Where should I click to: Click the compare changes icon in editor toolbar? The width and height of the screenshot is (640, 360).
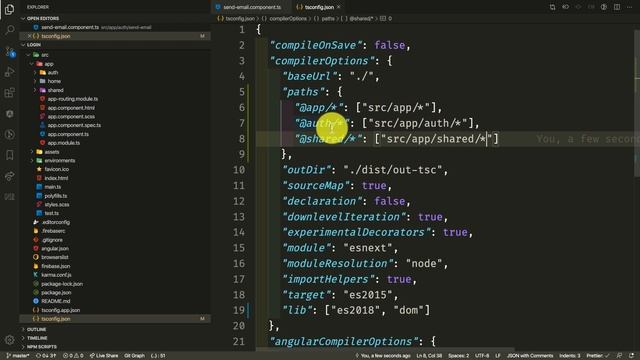(552, 7)
